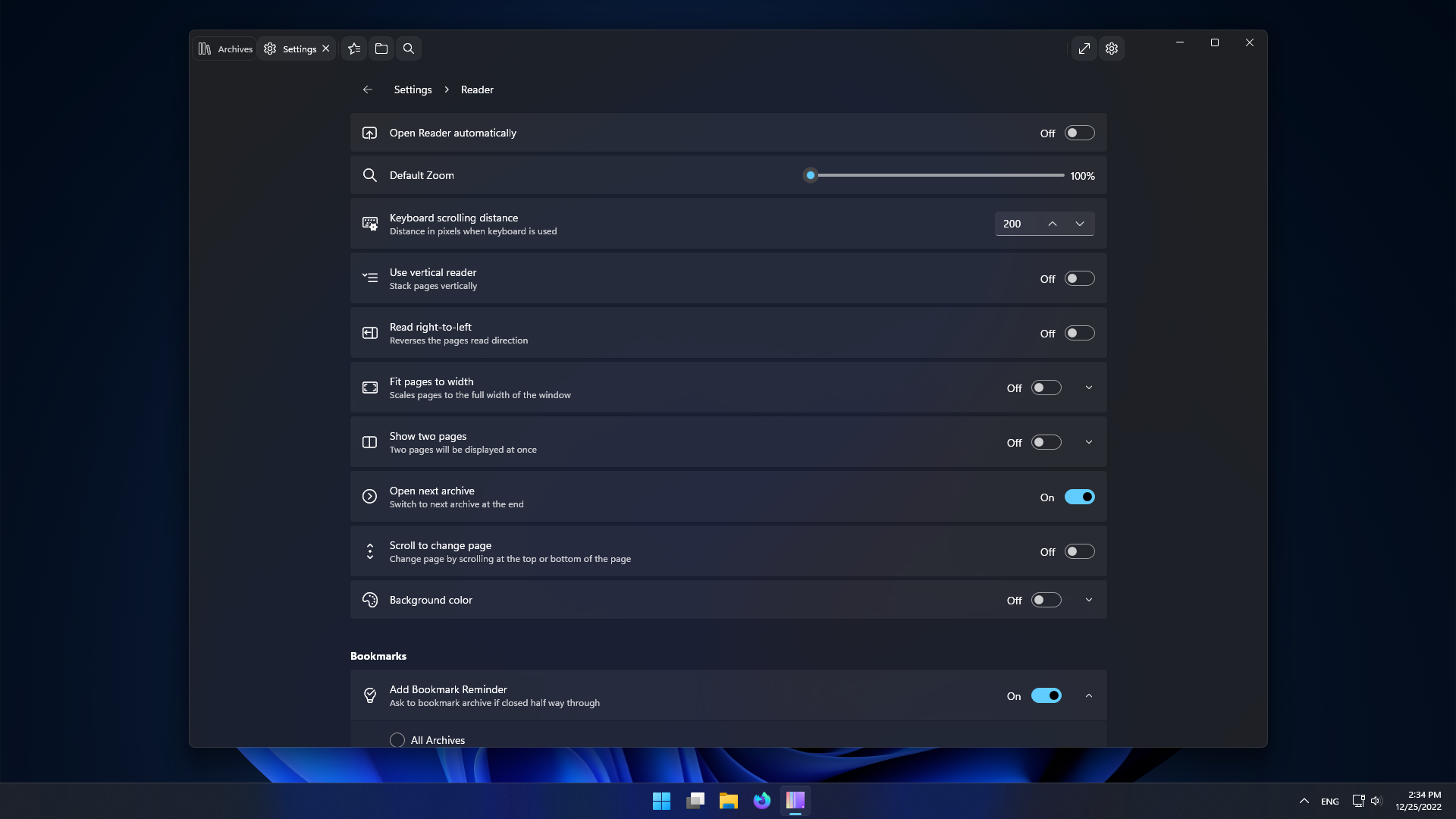Click the search icon in toolbar
This screenshot has height=819, width=1456.
coord(408,48)
